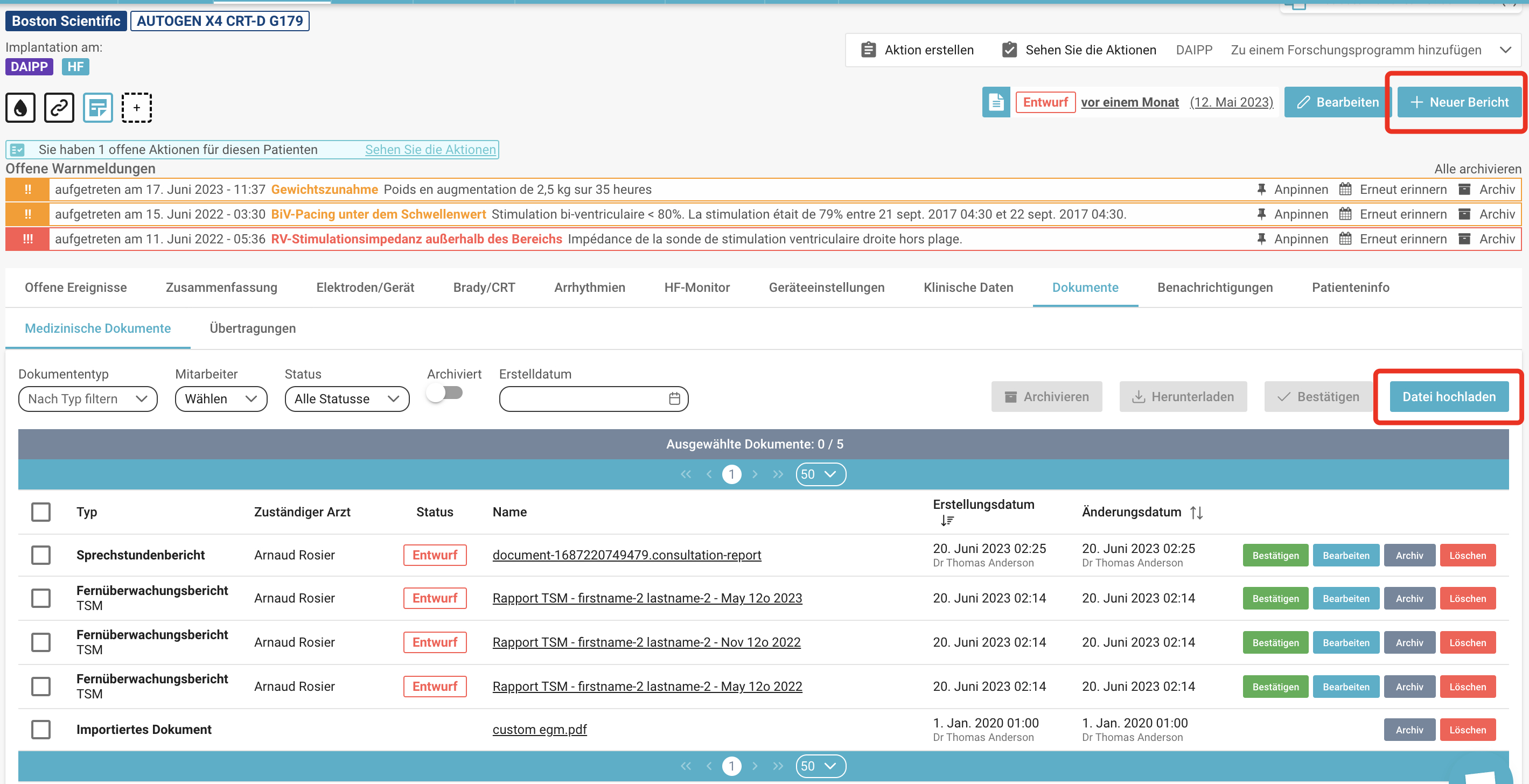Open the Übertragungen sub-tab

tap(252, 328)
